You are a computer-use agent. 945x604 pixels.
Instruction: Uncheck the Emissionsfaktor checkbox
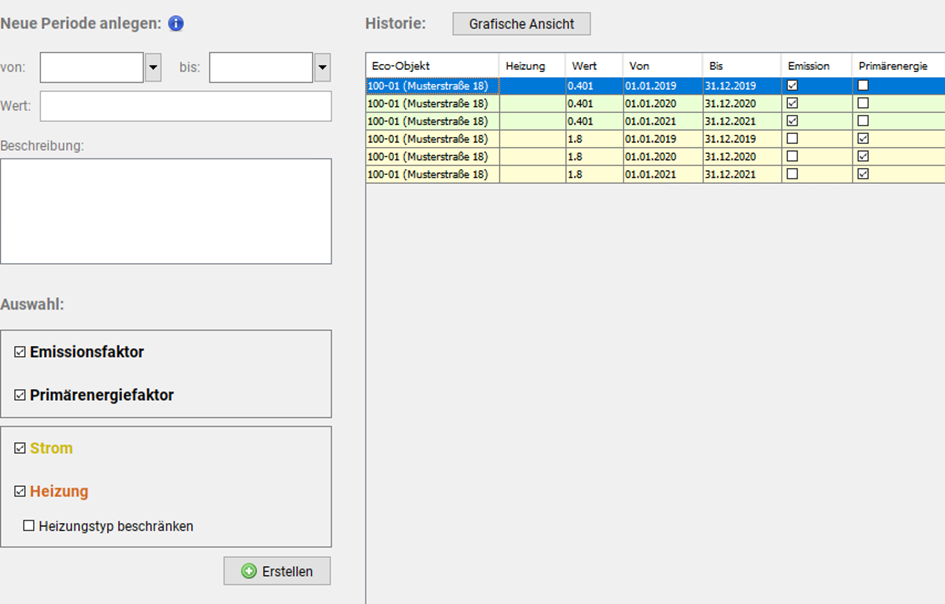click(20, 353)
